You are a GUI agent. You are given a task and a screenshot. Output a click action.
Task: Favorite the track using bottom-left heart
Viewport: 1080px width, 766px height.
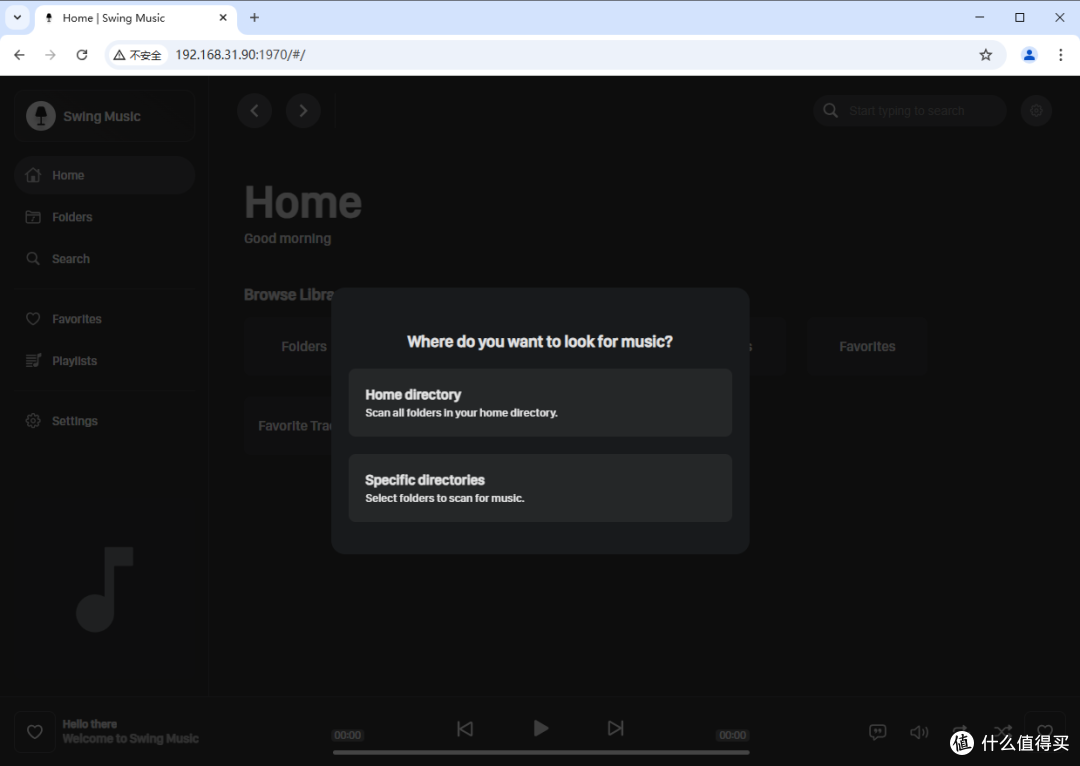coord(34,732)
